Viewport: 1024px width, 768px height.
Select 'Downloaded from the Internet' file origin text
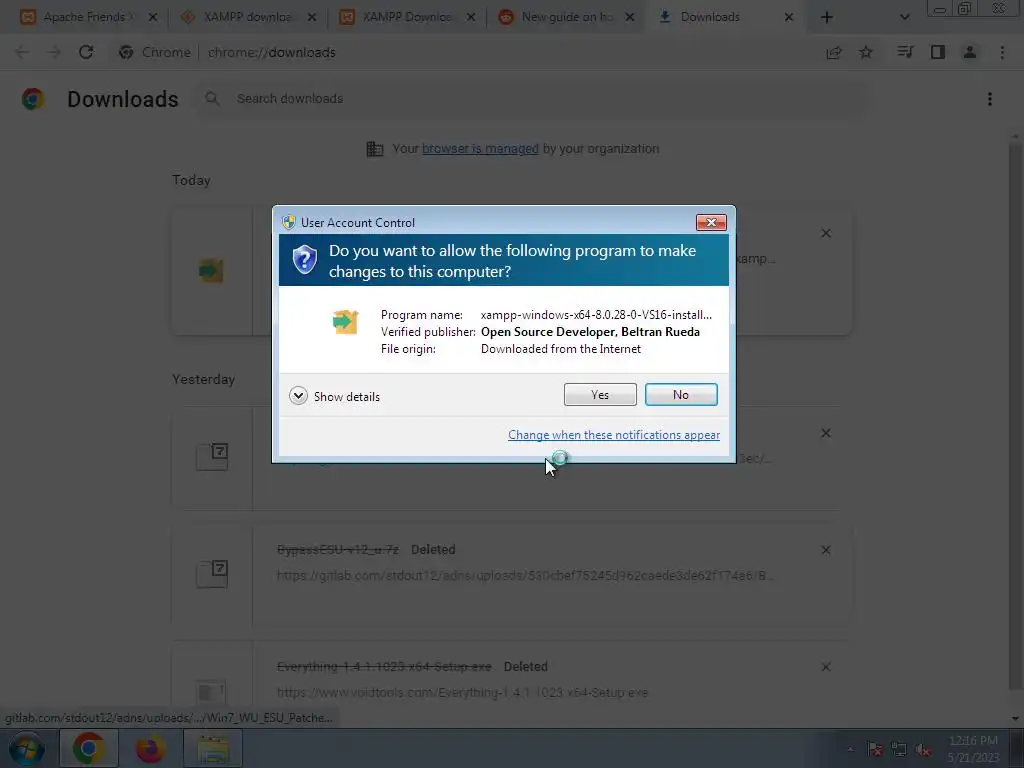(561, 349)
